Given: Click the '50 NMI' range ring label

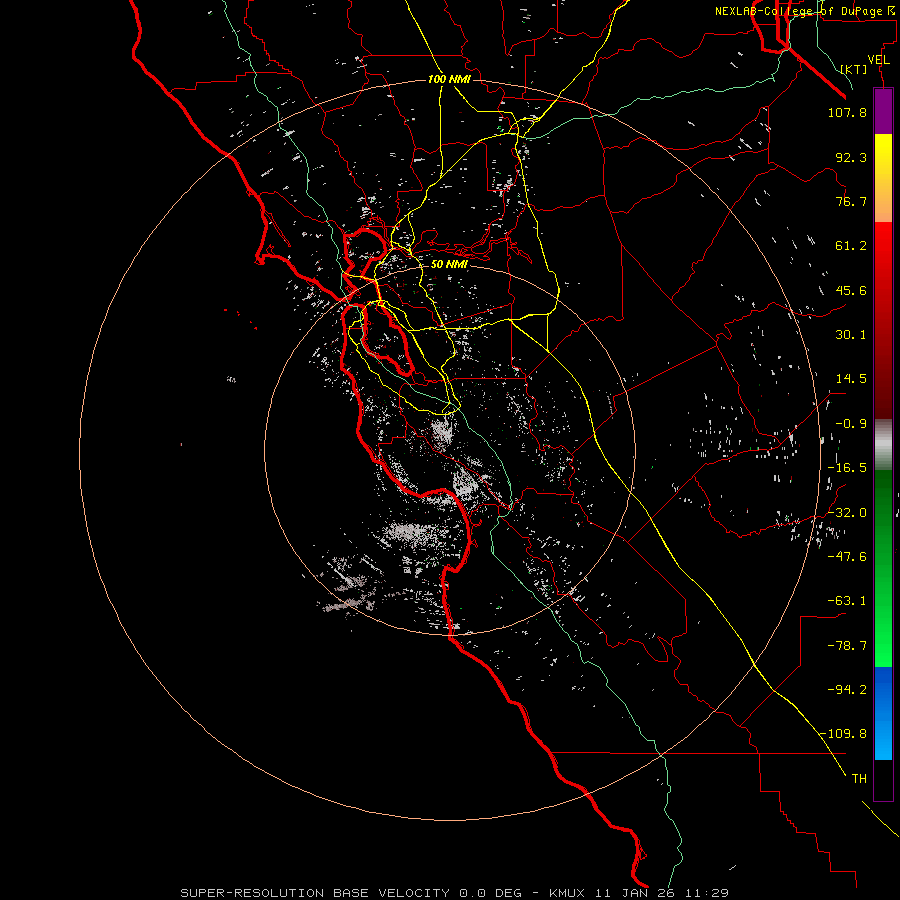Looking at the screenshot, I should (449, 265).
